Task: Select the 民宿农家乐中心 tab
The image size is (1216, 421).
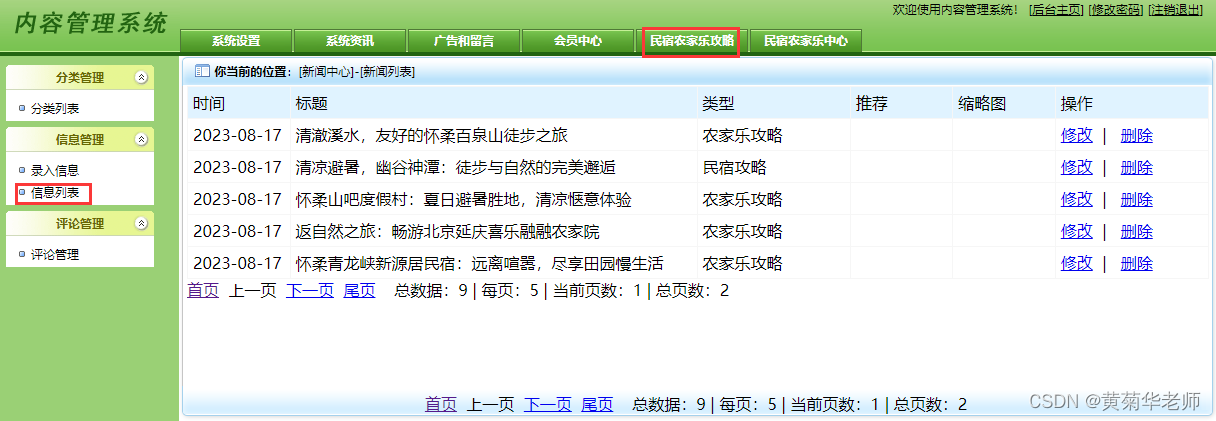Action: click(806, 41)
